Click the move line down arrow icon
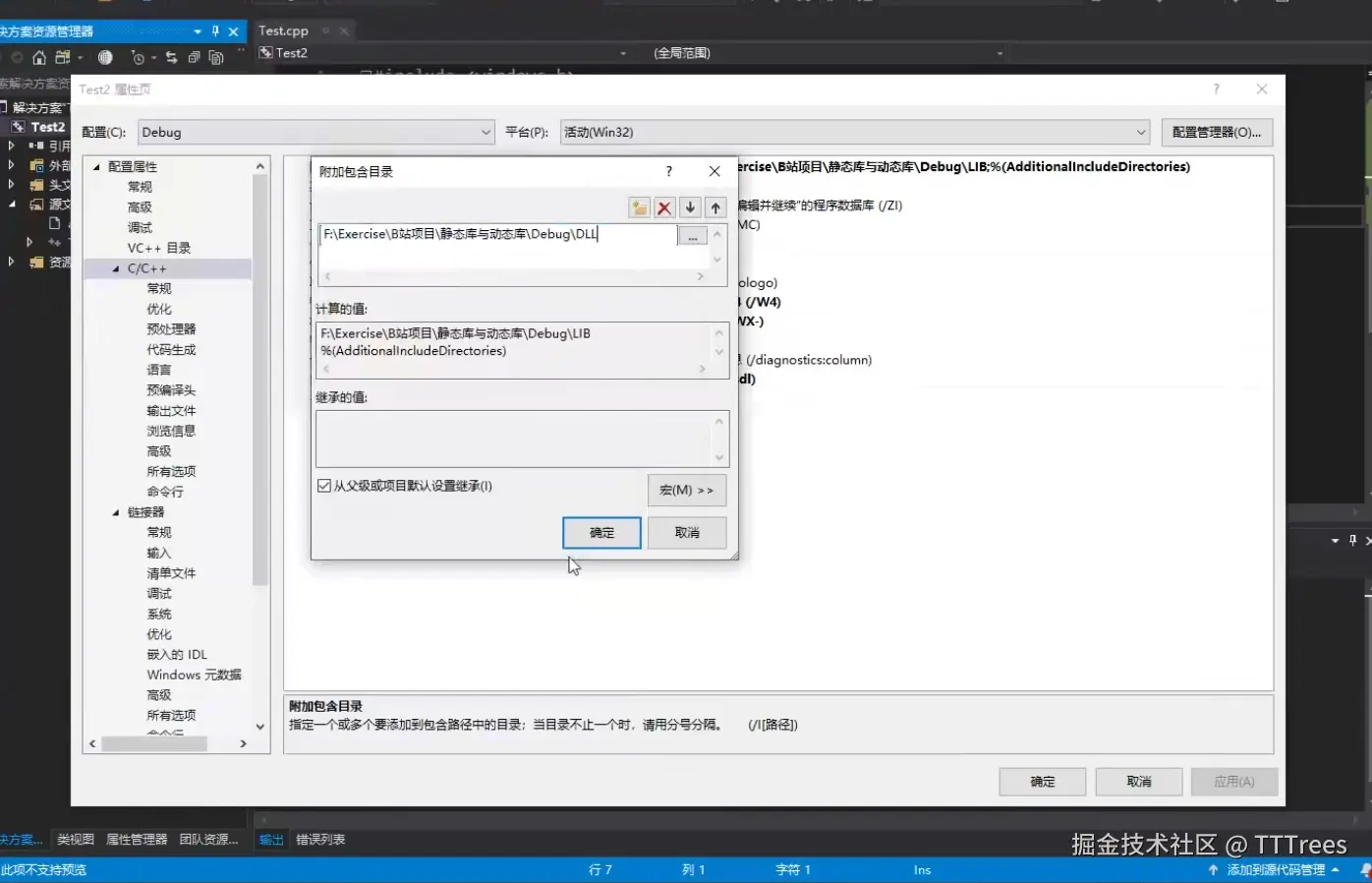 pos(690,207)
